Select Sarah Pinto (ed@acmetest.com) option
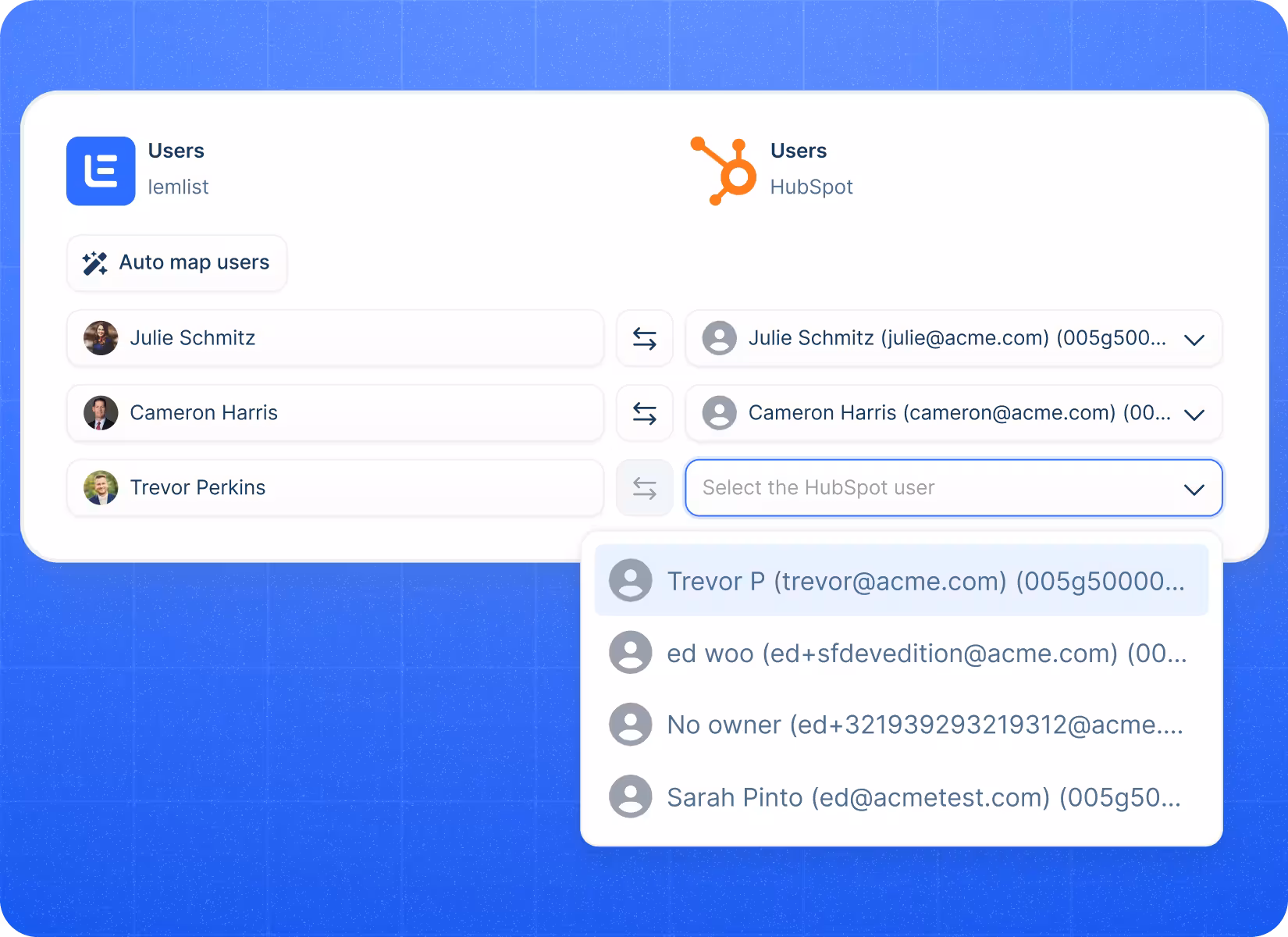The image size is (1288, 937). pos(902,796)
